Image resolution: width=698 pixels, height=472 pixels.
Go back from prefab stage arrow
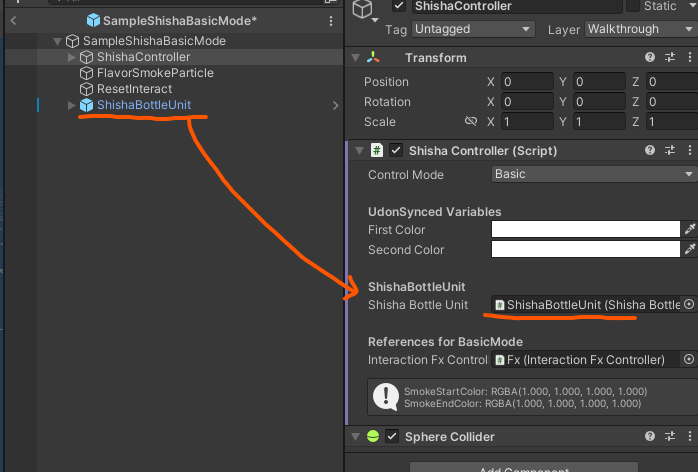[13, 20]
